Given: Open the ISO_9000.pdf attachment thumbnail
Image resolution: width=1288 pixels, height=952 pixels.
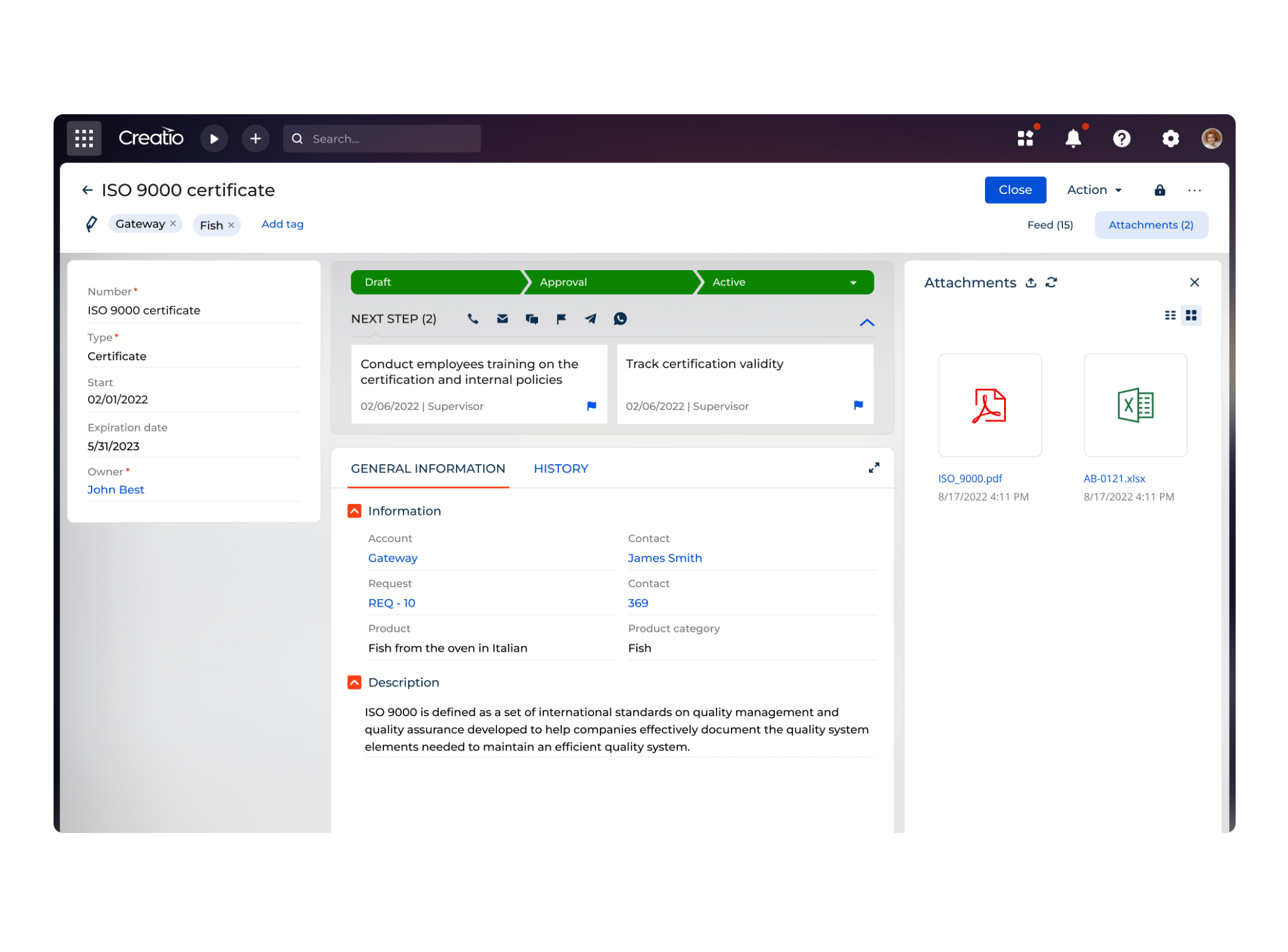Looking at the screenshot, I should click(x=989, y=405).
